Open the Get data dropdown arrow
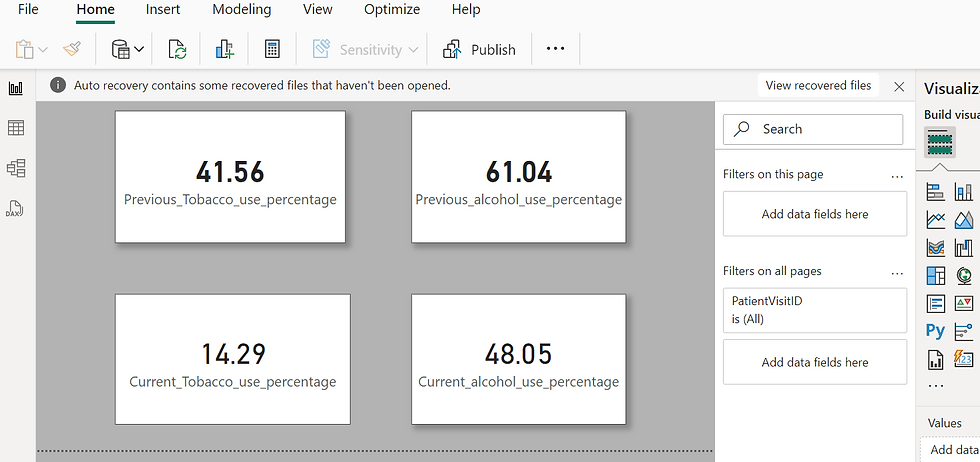Screen dimensions: 980x462 tap(139, 49)
